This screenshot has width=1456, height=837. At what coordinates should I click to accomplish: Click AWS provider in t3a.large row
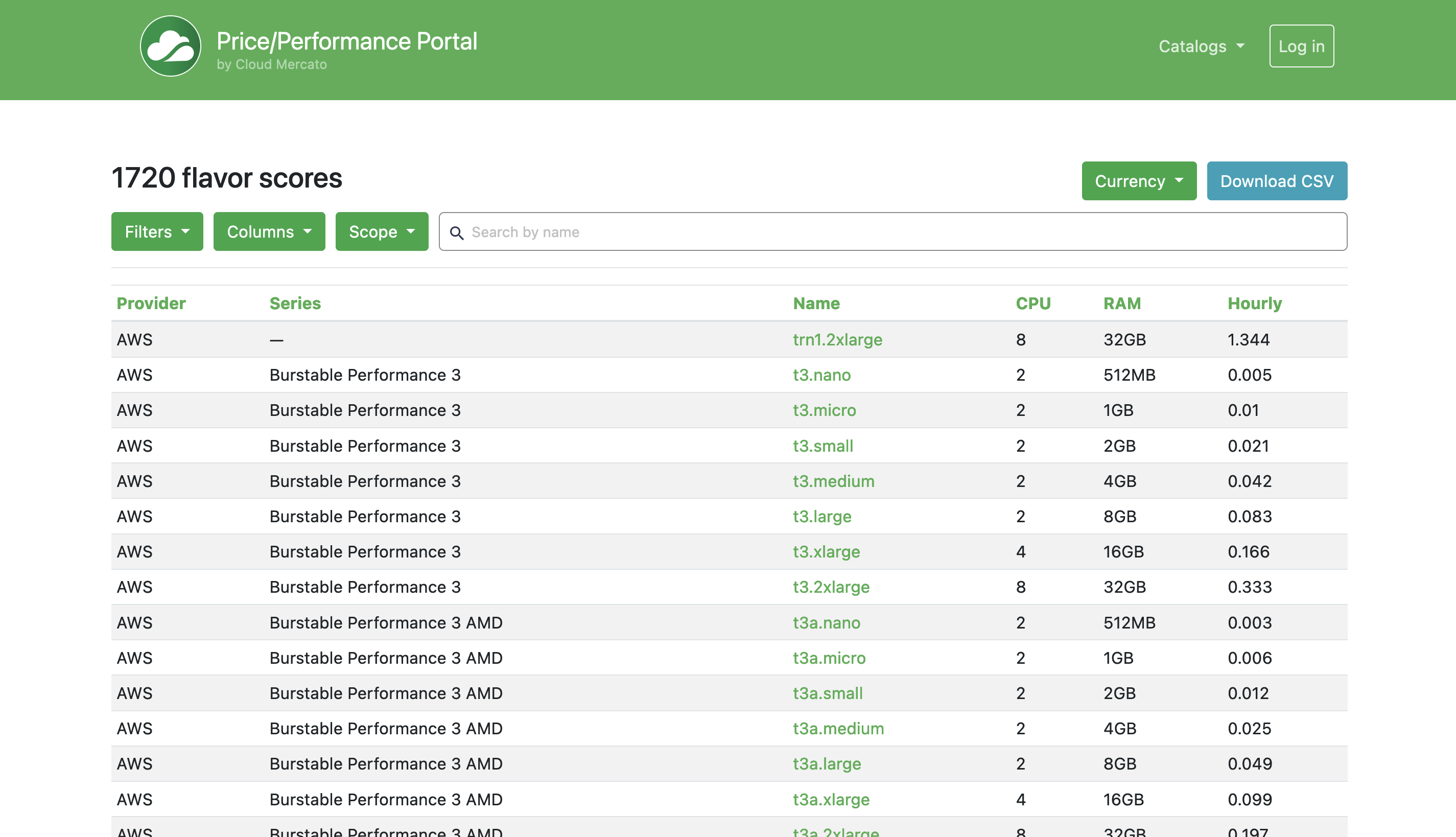(x=134, y=763)
